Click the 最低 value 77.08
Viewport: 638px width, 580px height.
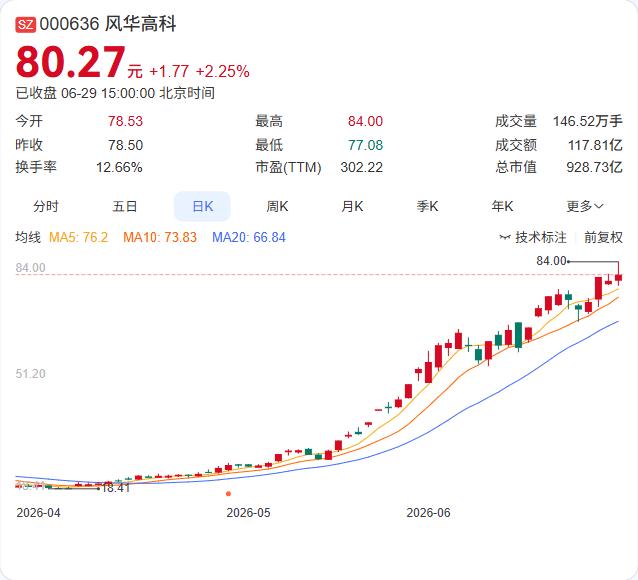[x=365, y=145]
